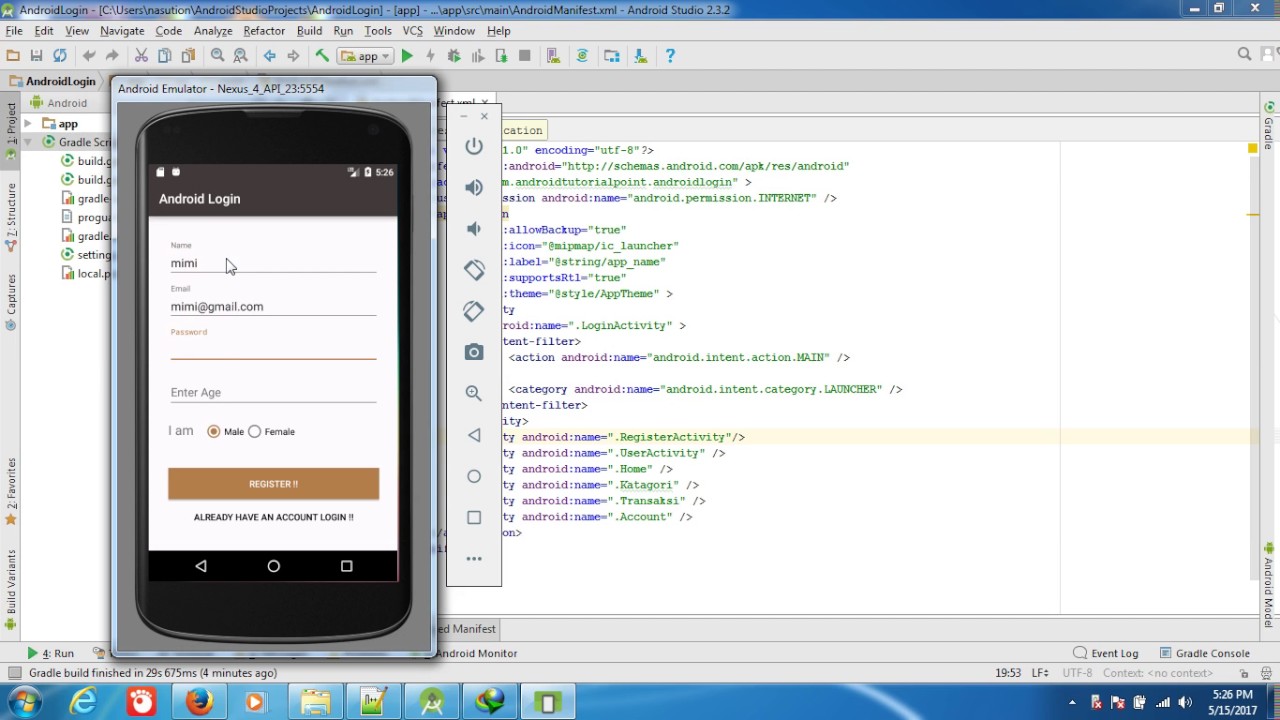Open the Tools menu
The width and height of the screenshot is (1280, 720).
point(378,31)
